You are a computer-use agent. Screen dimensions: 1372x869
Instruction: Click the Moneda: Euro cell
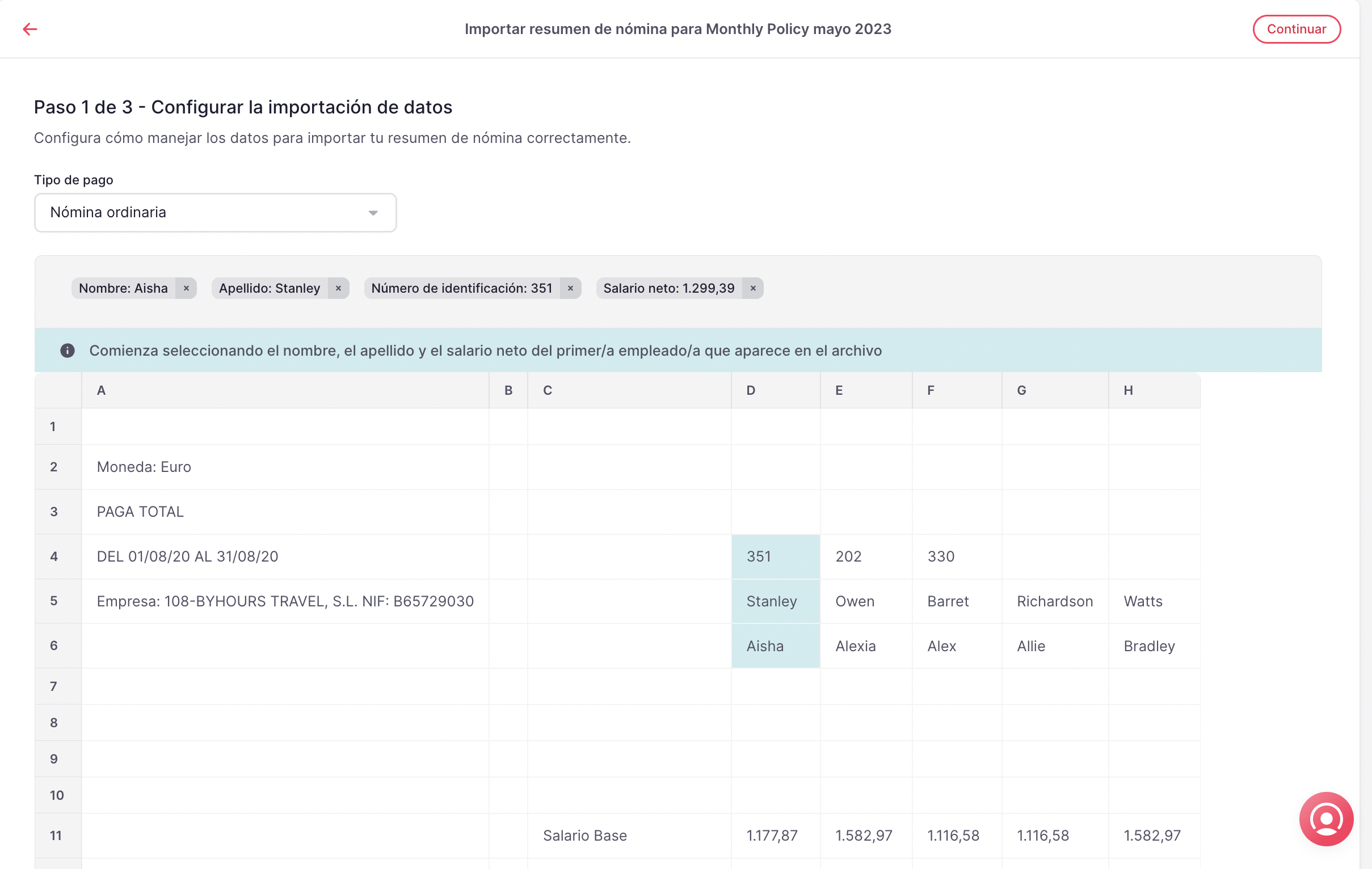pos(285,467)
